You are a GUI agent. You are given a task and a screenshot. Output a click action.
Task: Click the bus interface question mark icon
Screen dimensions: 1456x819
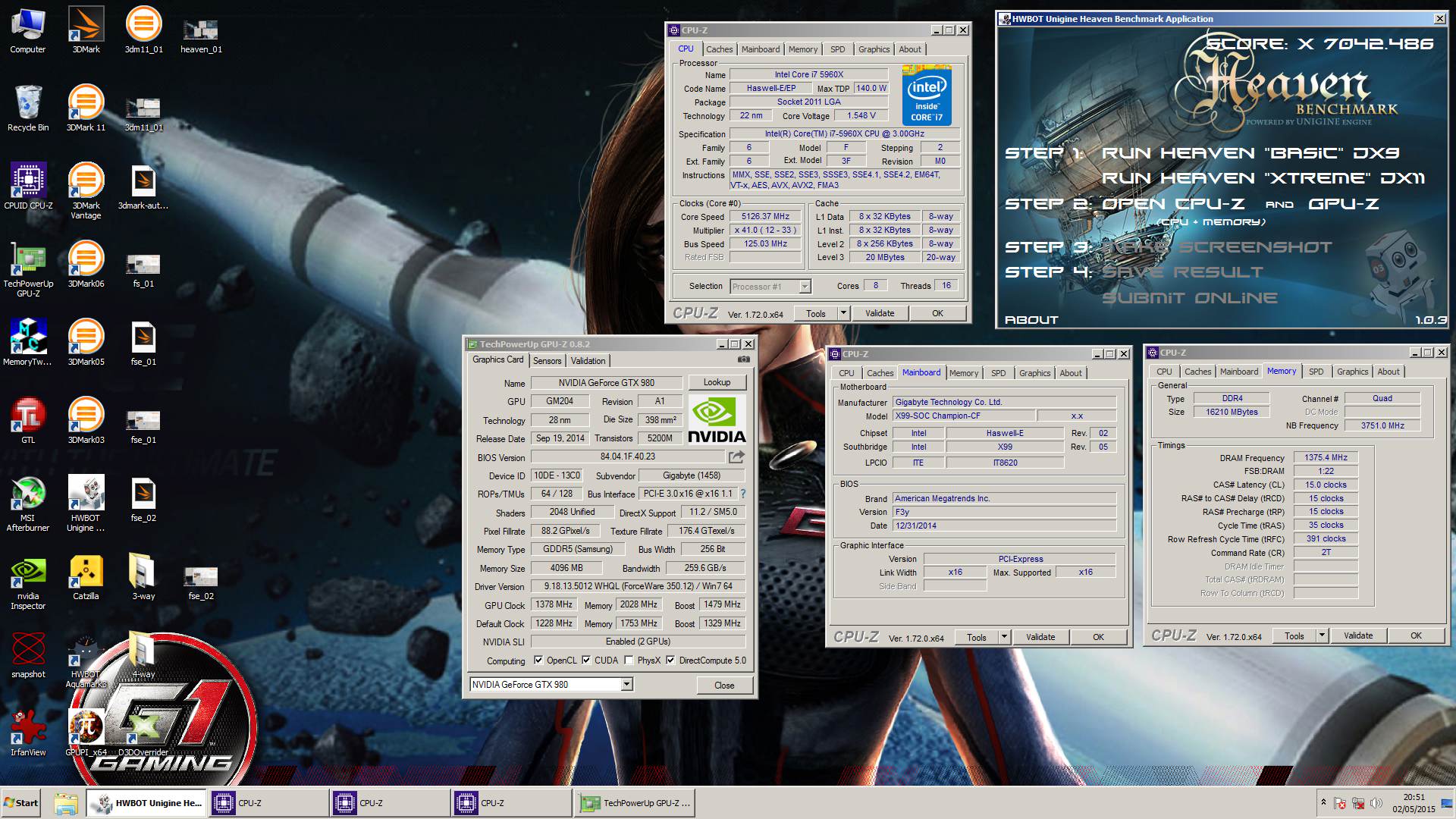[742, 494]
